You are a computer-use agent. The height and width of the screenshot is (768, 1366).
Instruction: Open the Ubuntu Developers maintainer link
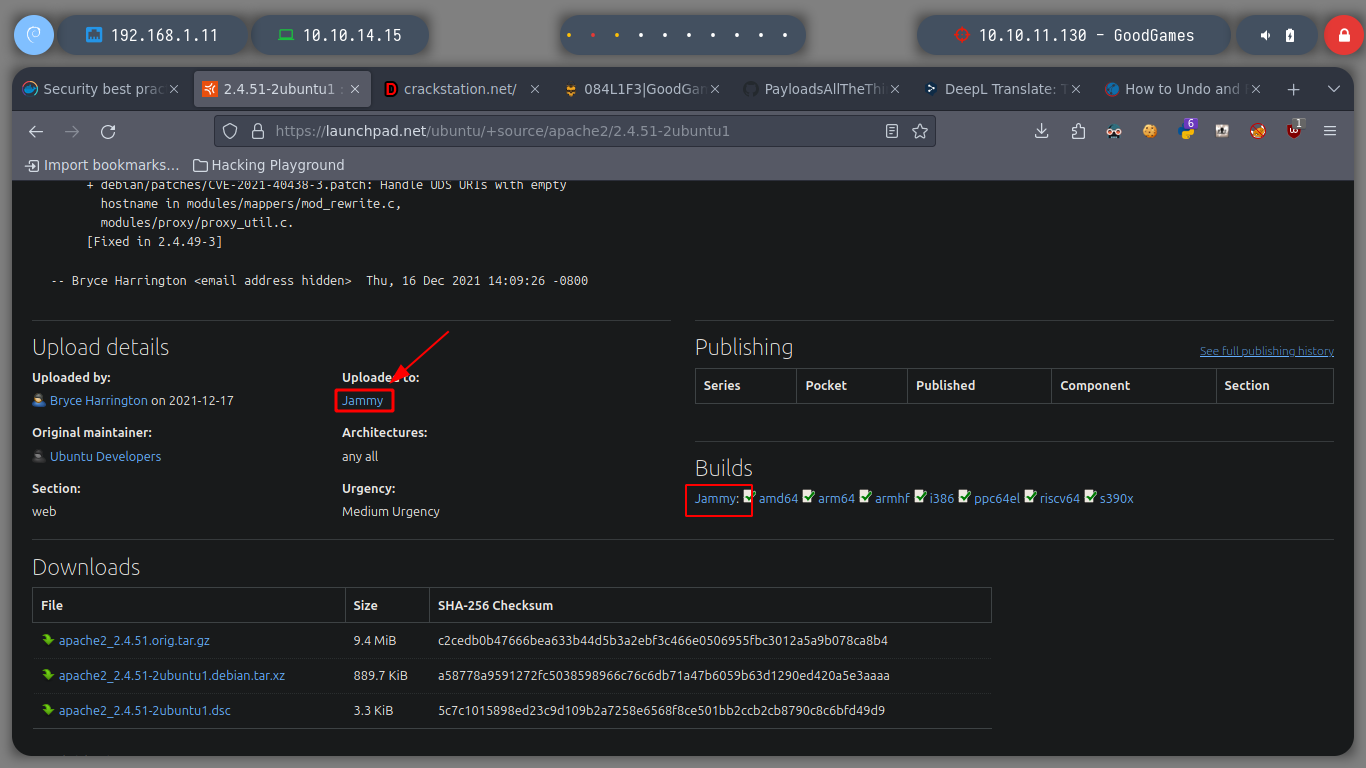tap(105, 456)
